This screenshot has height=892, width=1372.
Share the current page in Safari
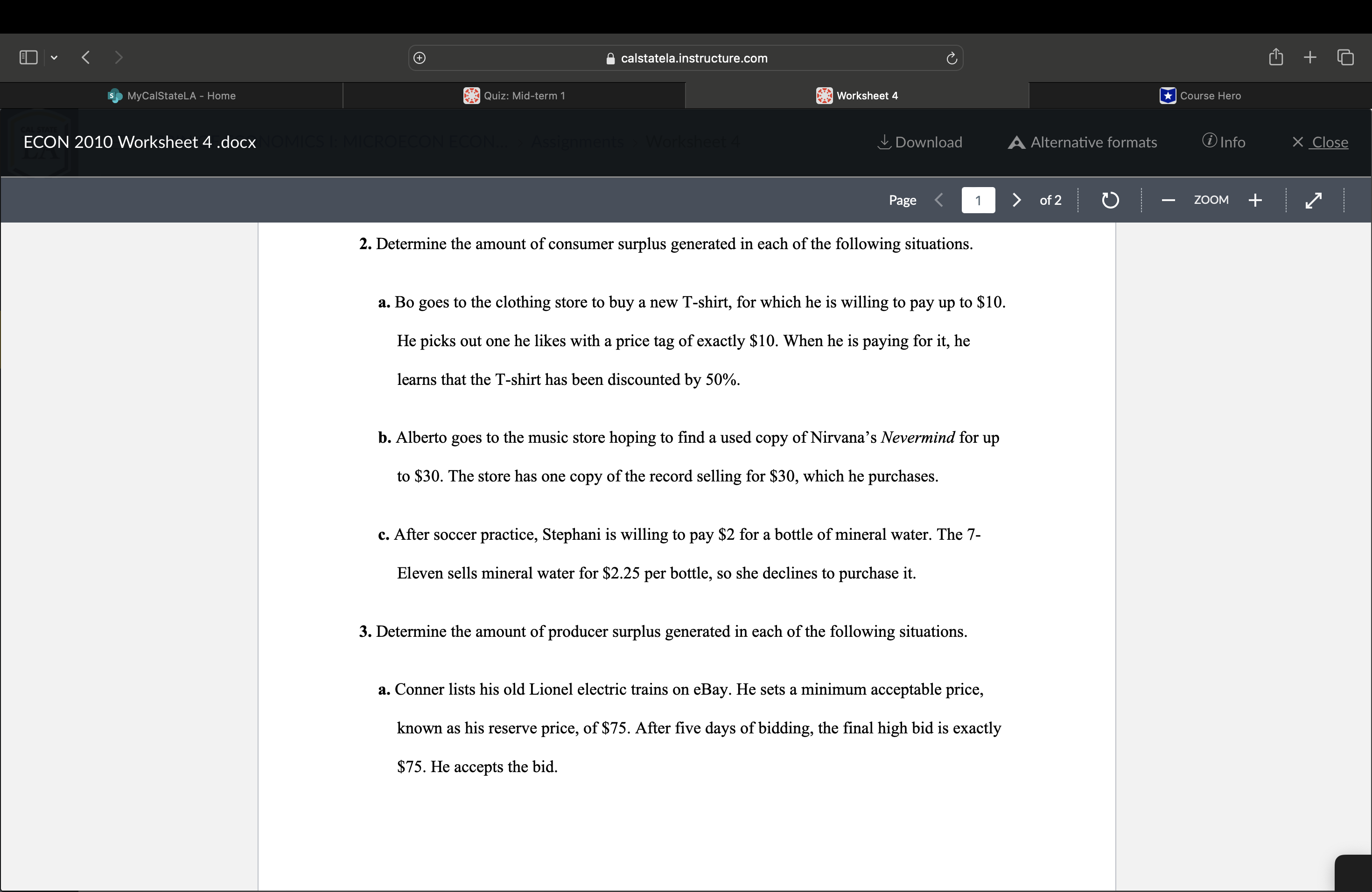pos(1276,57)
